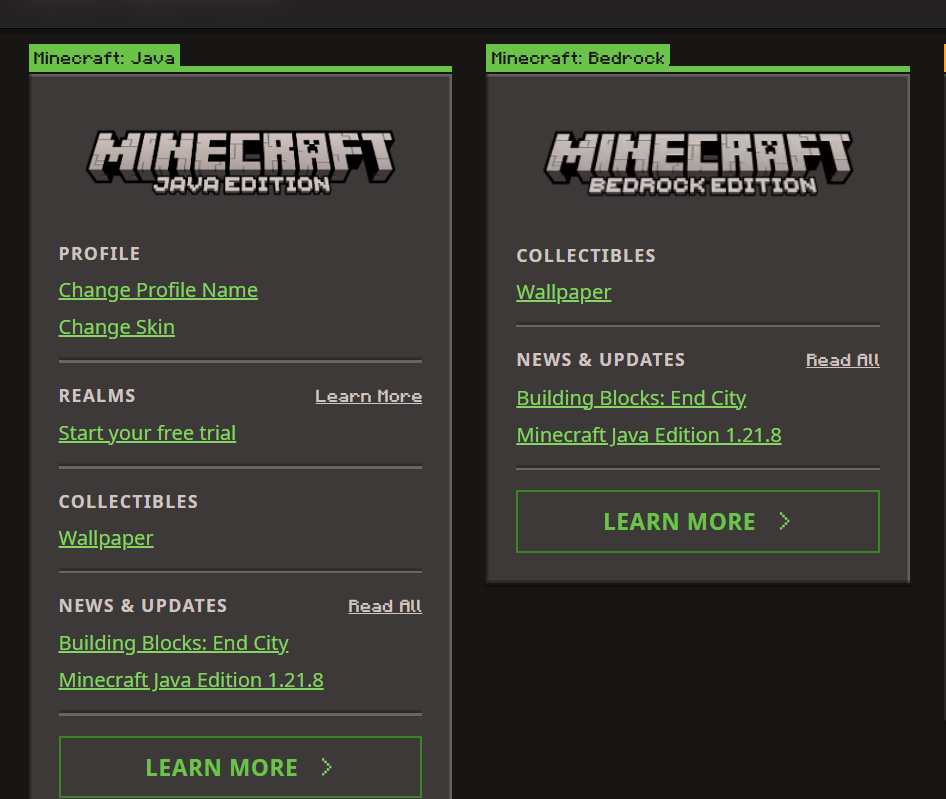This screenshot has width=946, height=799.
Task: Click the Minecraft Java Edition logo
Action: (x=241, y=162)
